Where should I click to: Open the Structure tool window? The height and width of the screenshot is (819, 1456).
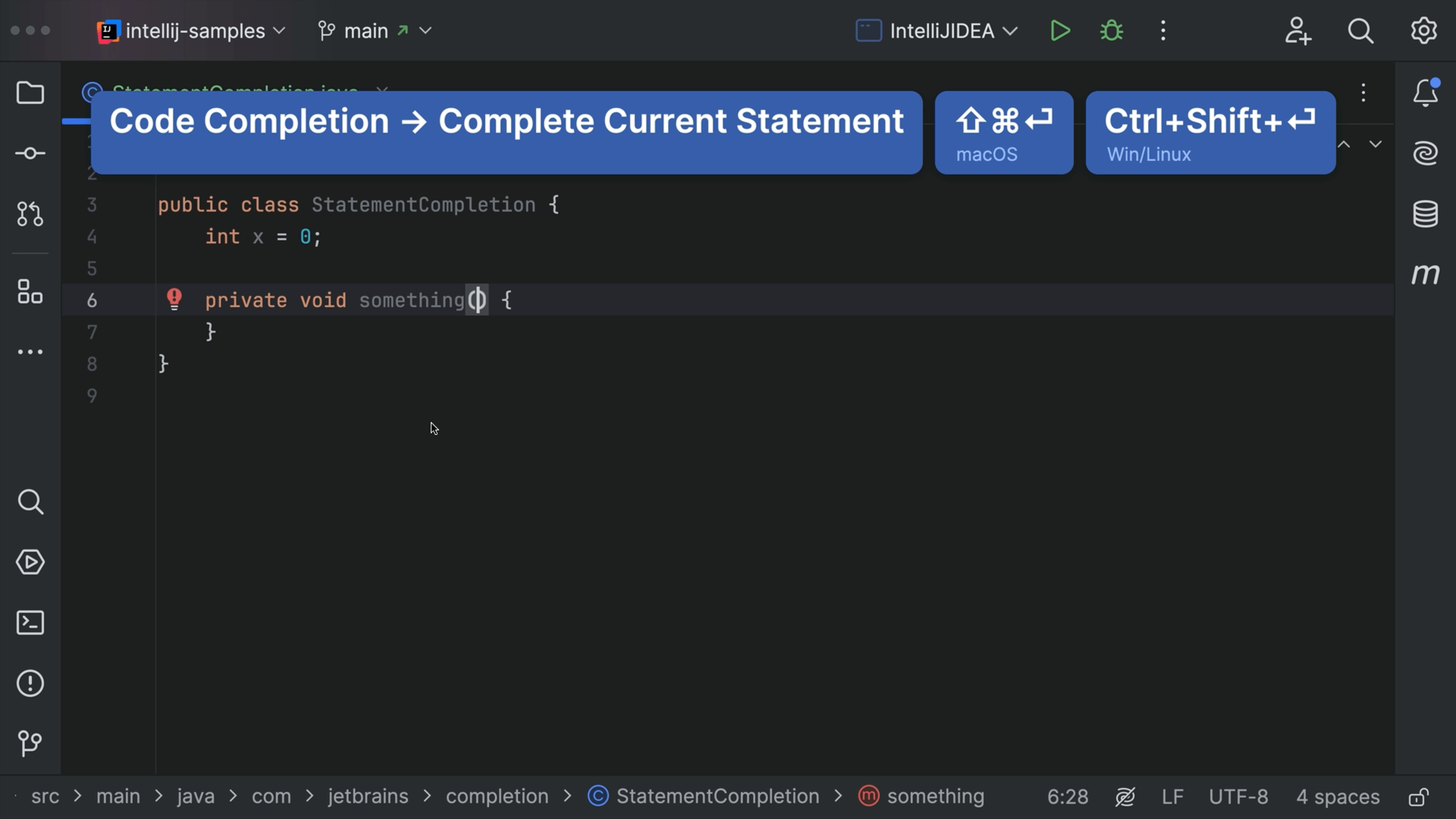pos(30,292)
